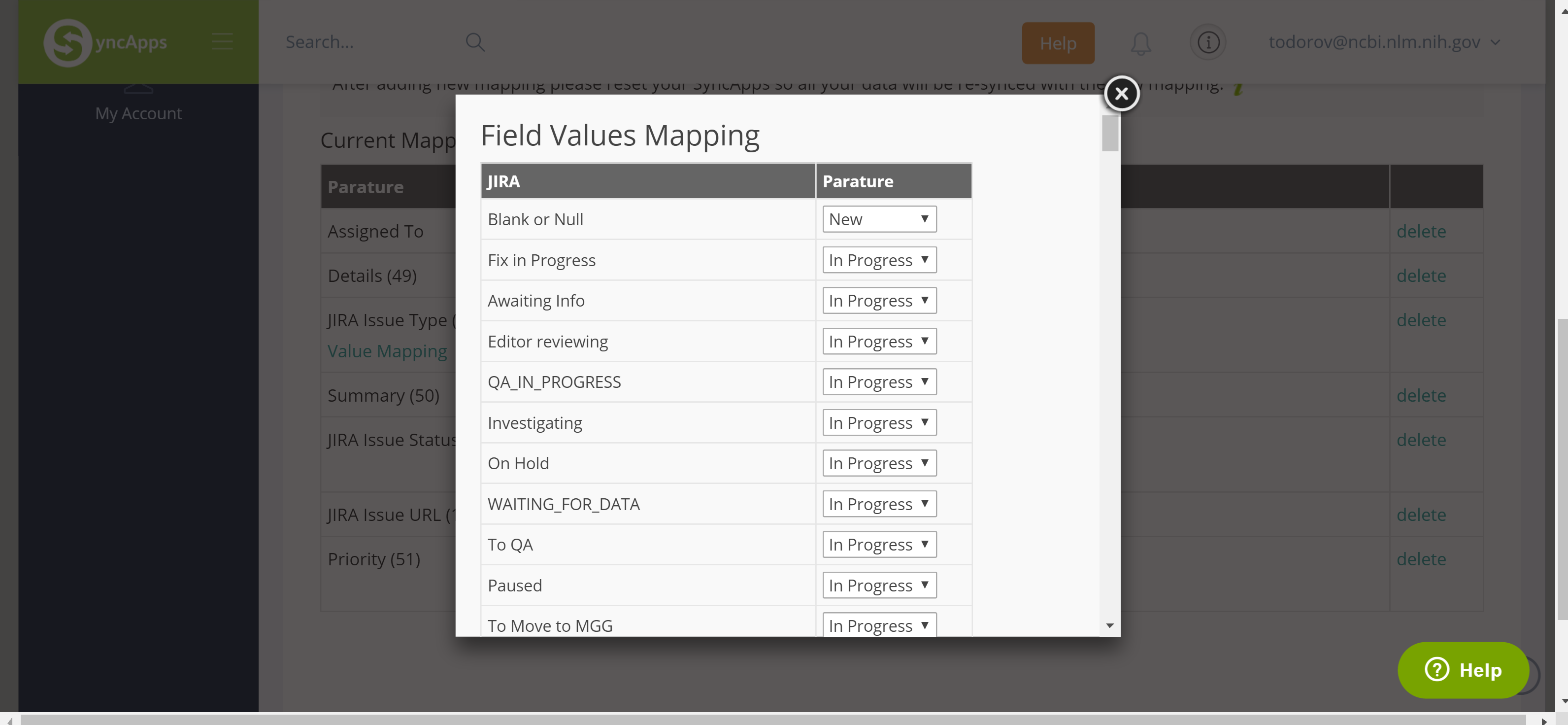
Task: Click the orange Help button in header
Action: pyautogui.click(x=1058, y=43)
